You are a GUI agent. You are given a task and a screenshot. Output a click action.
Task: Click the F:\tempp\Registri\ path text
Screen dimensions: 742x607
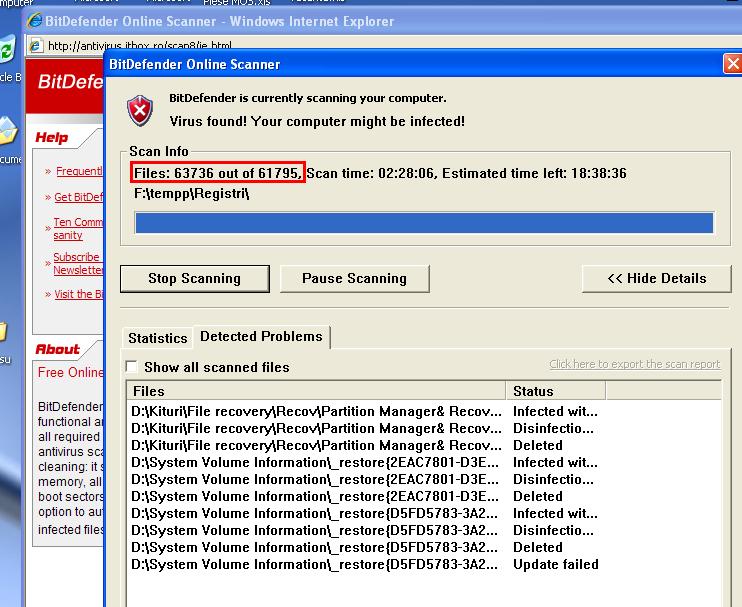tap(191, 194)
